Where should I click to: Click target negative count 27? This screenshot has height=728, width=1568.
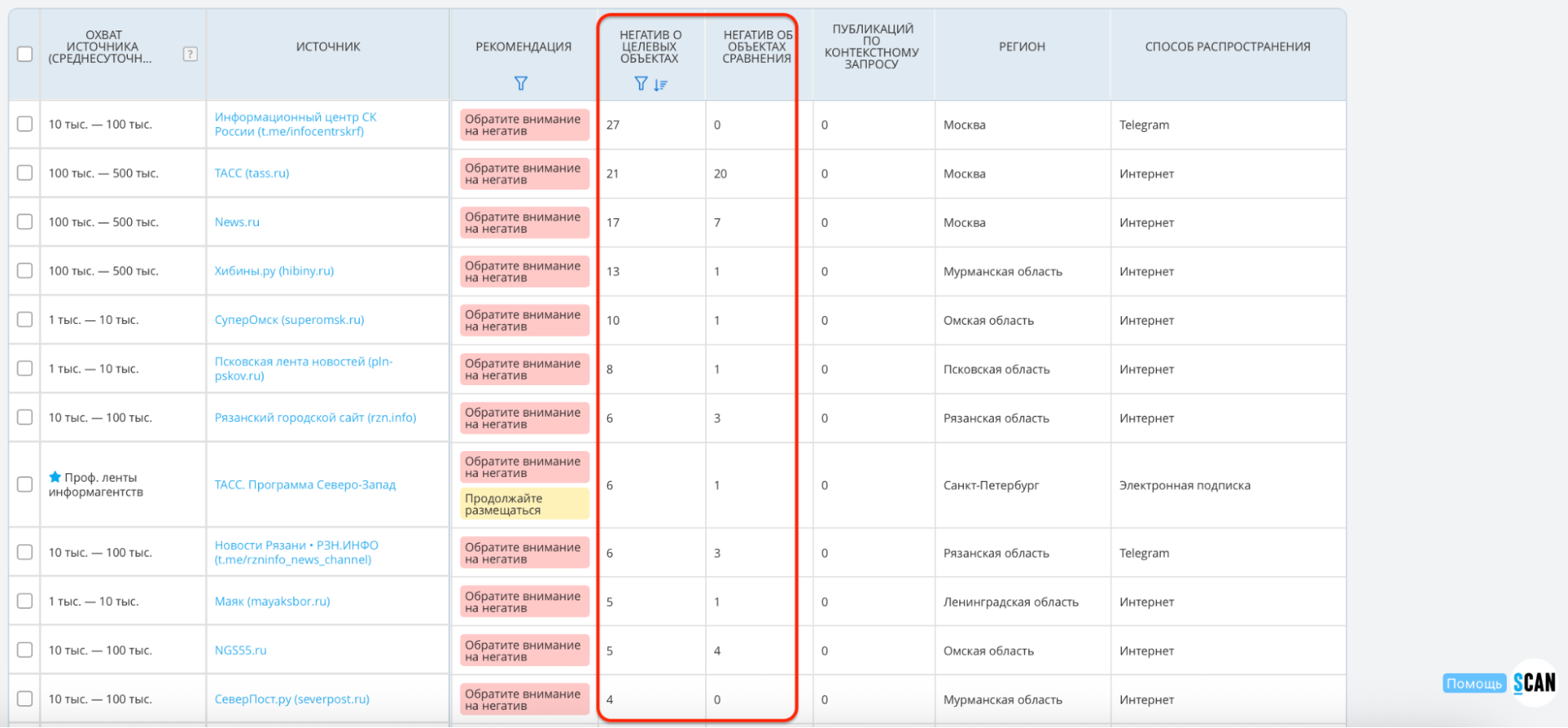613,125
